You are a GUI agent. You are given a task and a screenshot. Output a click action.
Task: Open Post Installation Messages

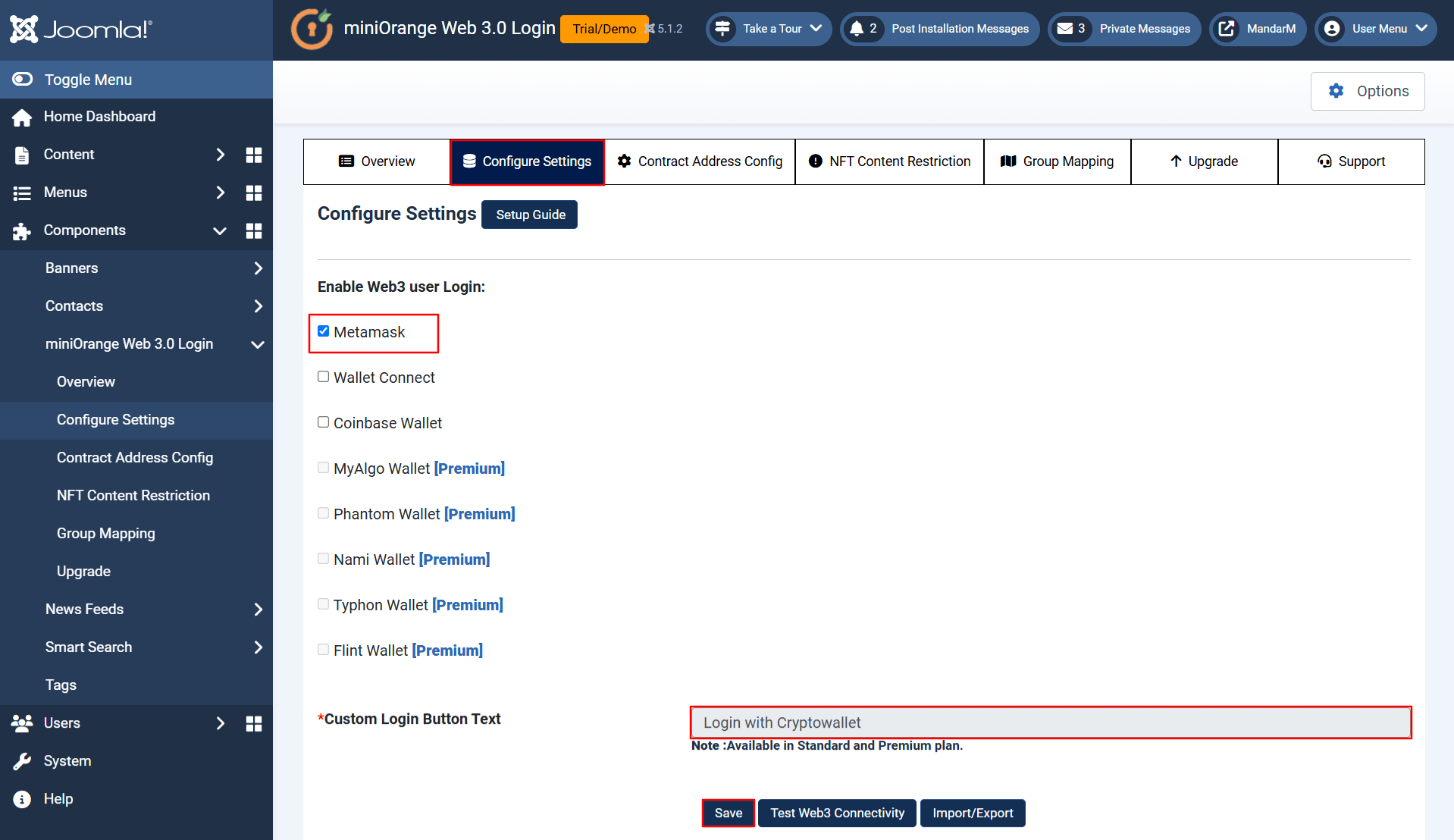pos(940,29)
